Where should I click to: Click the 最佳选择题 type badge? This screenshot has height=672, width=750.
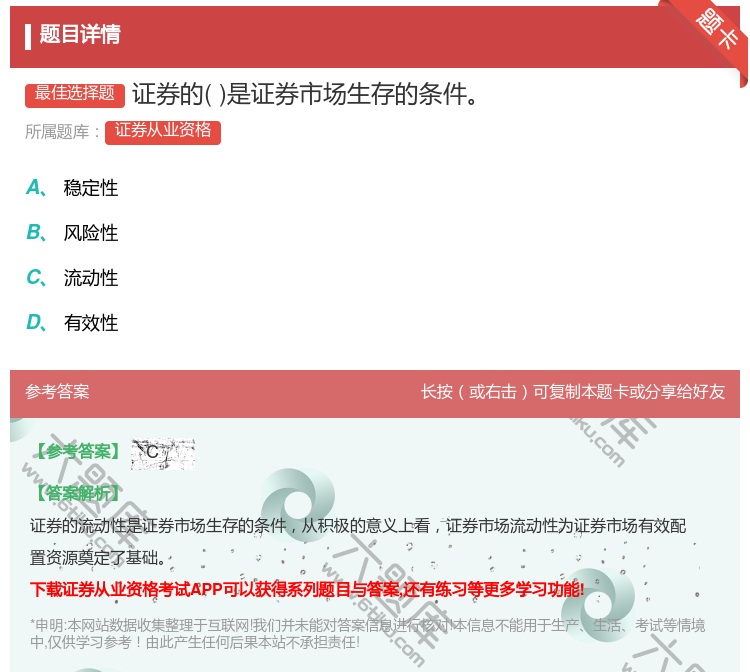(x=75, y=95)
